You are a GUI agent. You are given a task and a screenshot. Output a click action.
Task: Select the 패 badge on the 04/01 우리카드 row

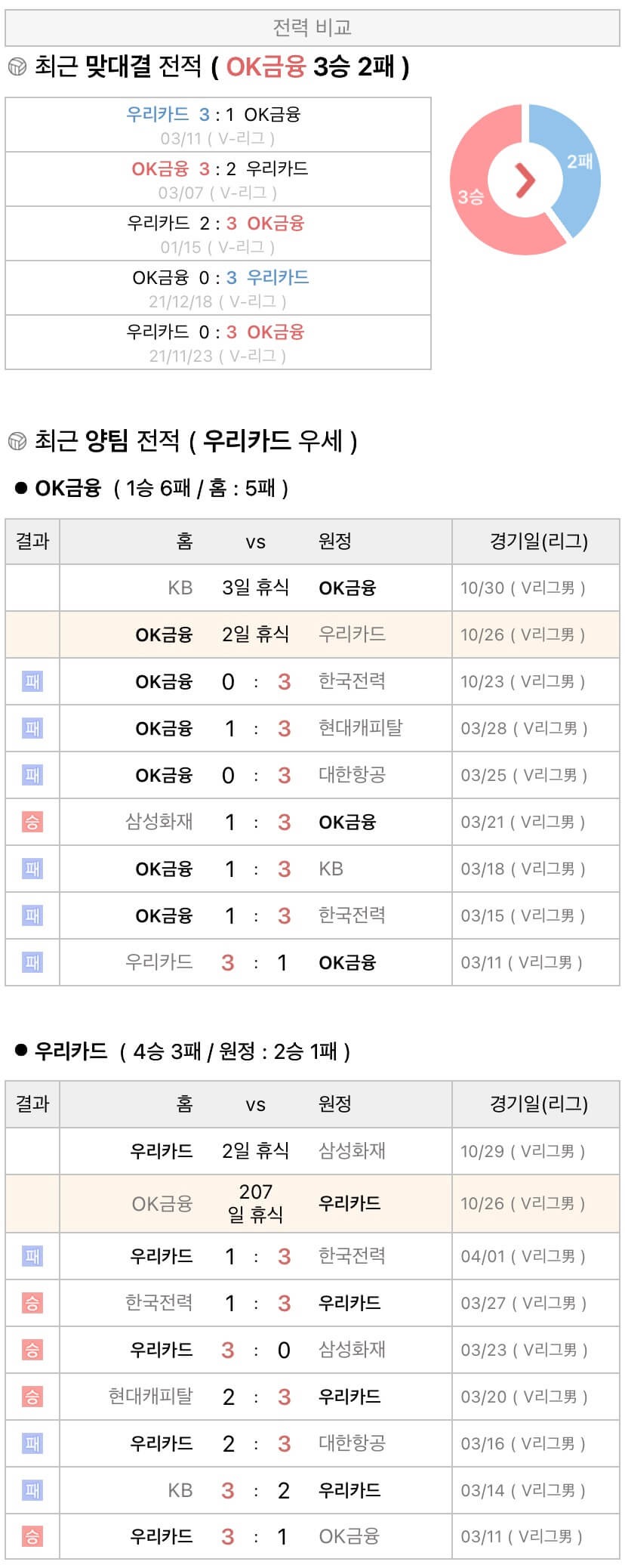coord(32,1256)
